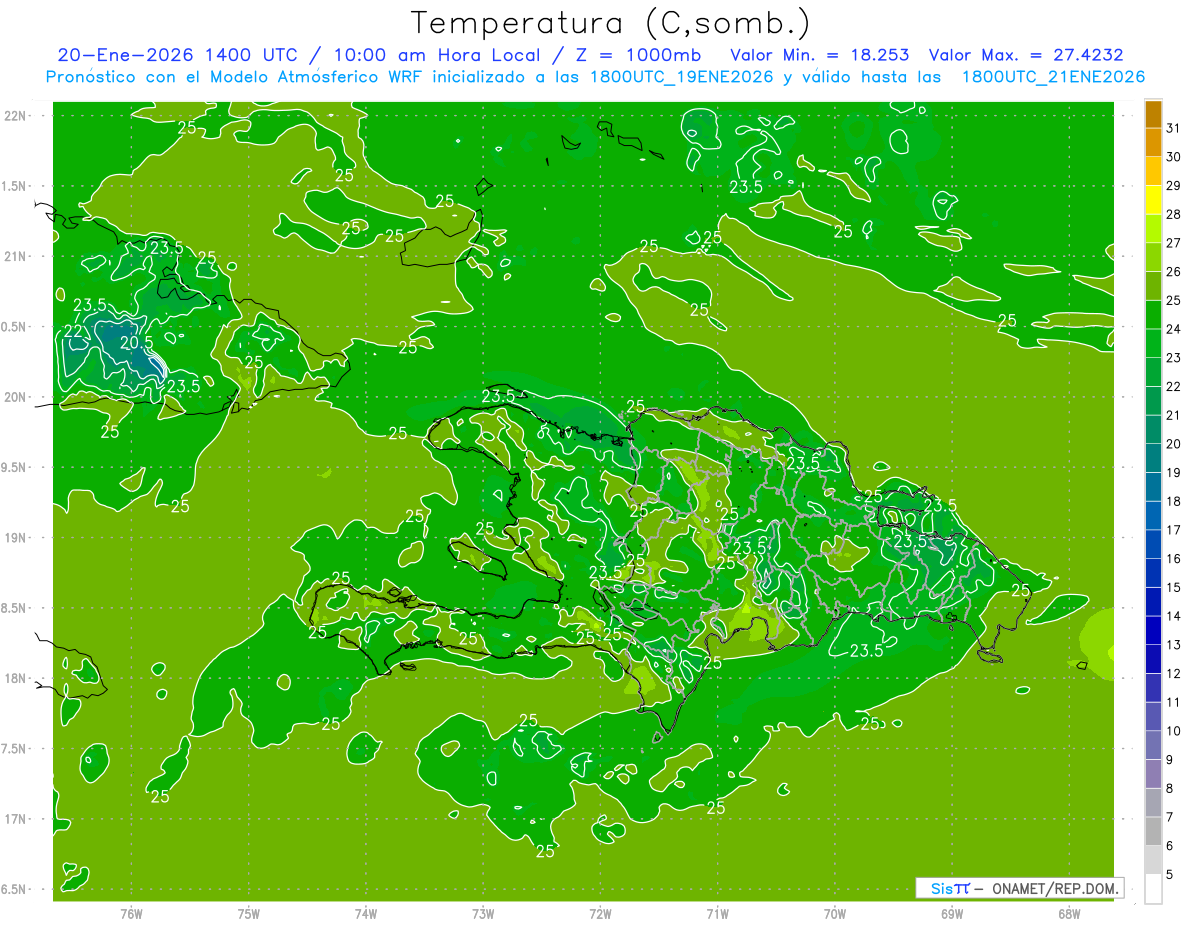The height and width of the screenshot is (927, 1200).
Task: Click the latitude axis label '9.5N'
Action: (x=15, y=467)
